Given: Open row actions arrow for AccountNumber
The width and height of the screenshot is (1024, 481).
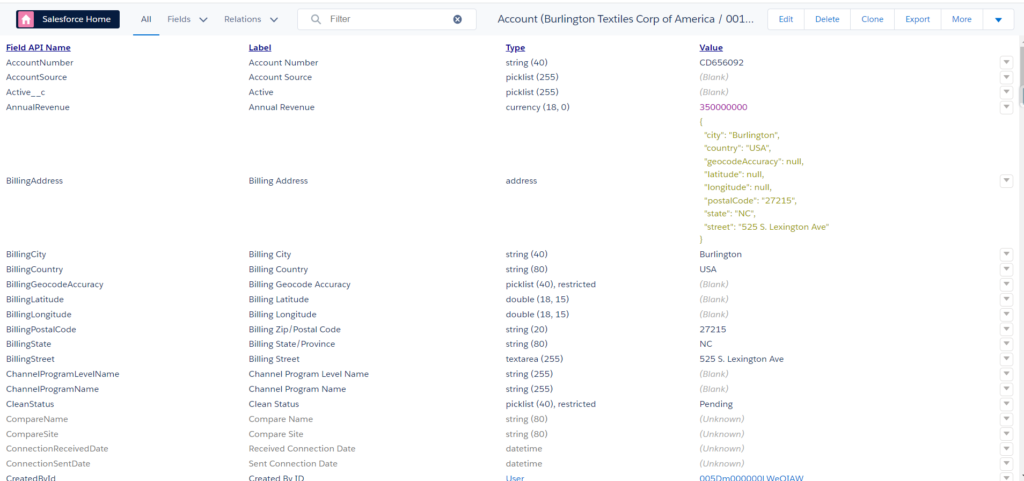Looking at the screenshot, I should coord(1006,63).
